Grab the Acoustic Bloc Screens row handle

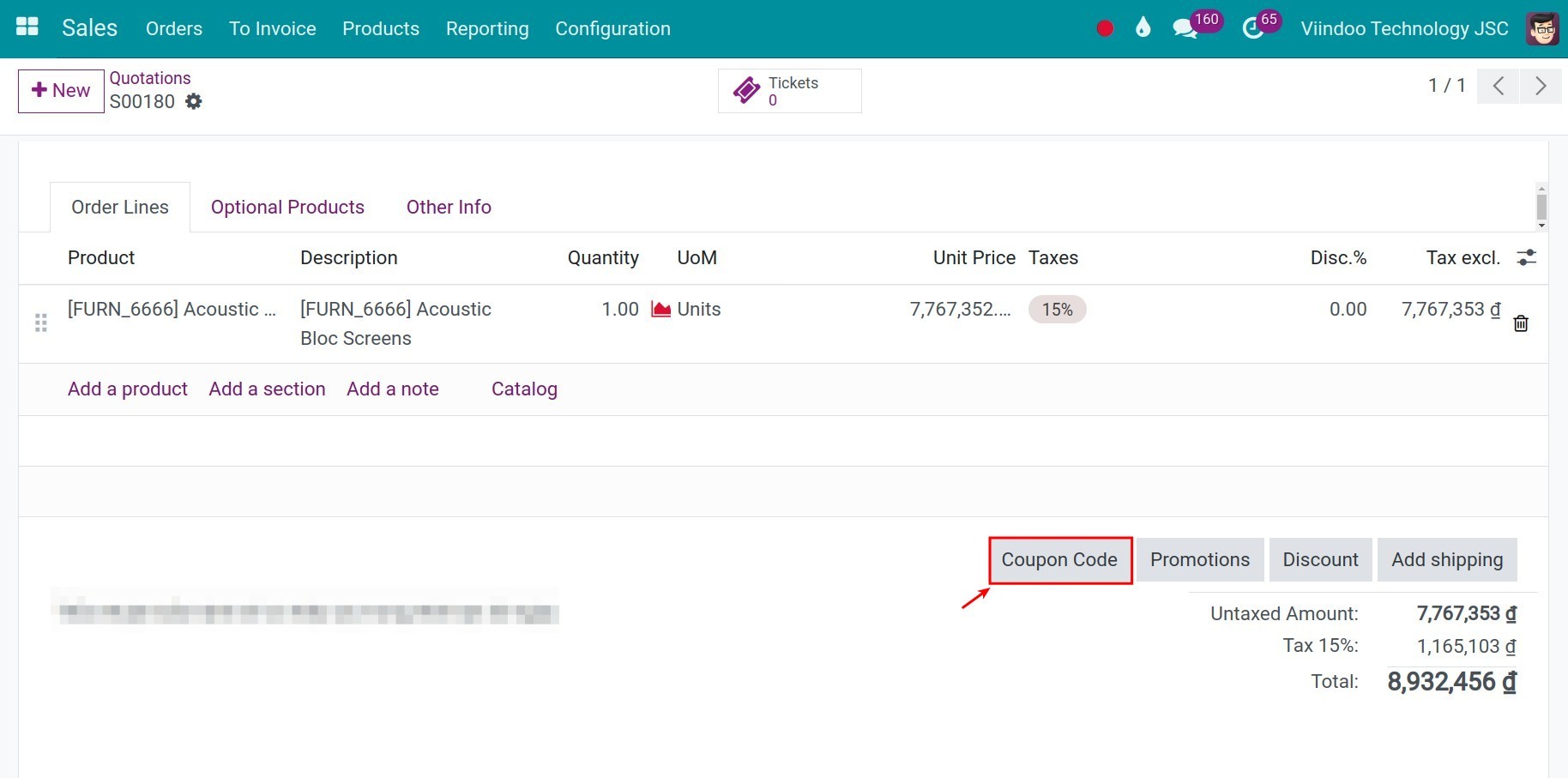[40, 323]
